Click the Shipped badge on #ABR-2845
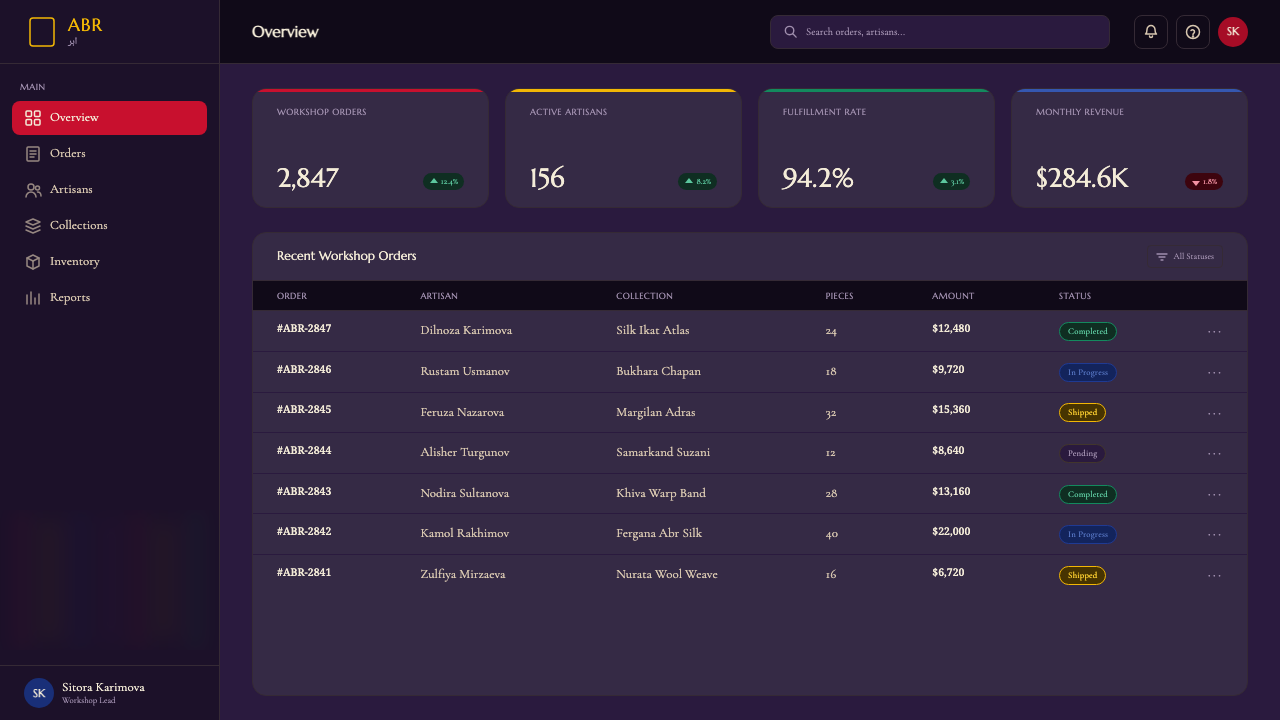Viewport: 1280px width, 720px height. coord(1082,412)
